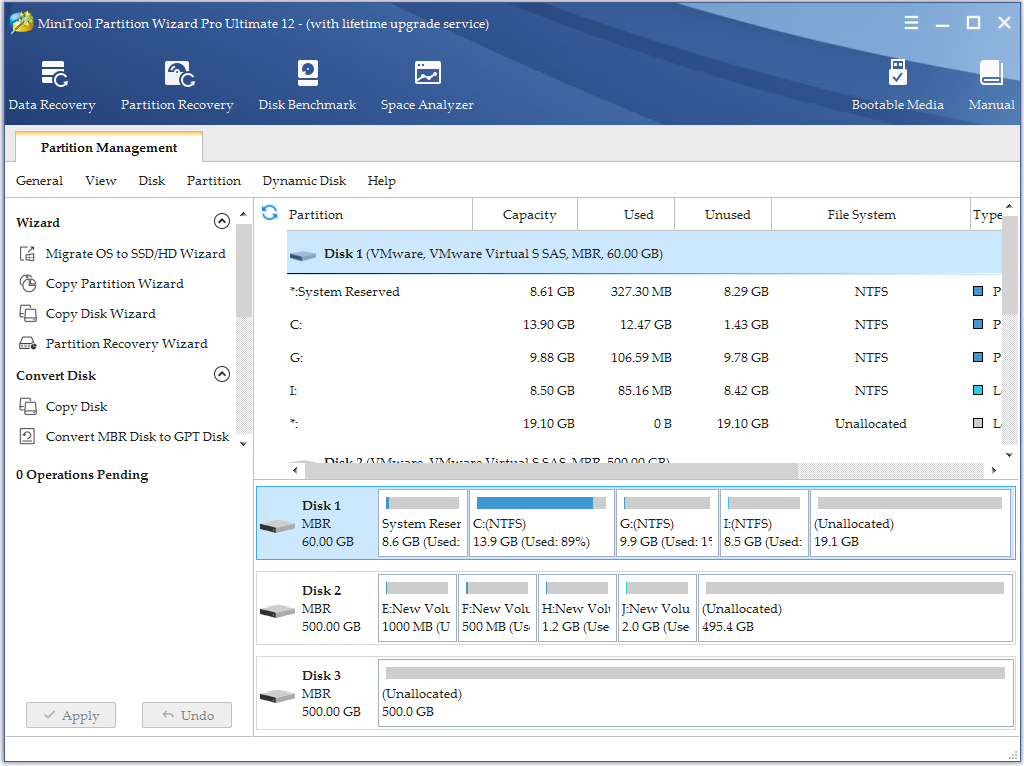Viewport: 1024px width, 766px height.
Task: Click the cyan type swatch in the I: row
Action: tap(978, 390)
